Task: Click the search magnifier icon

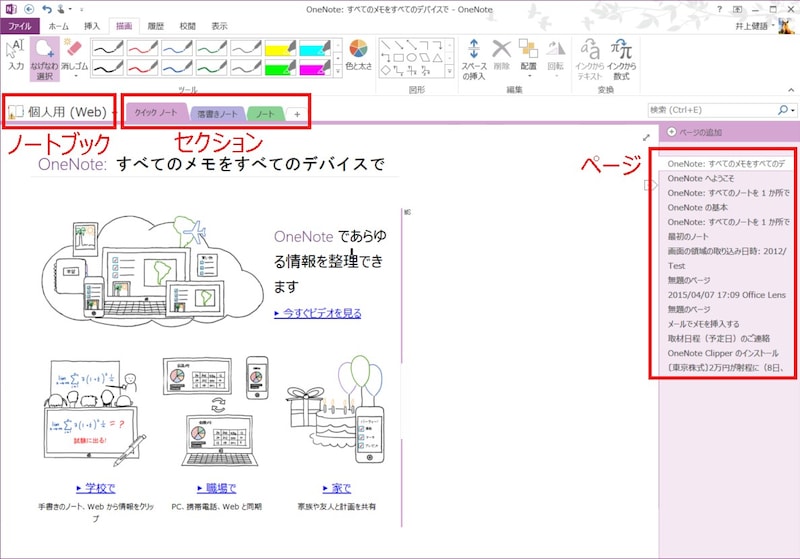Action: [x=783, y=110]
